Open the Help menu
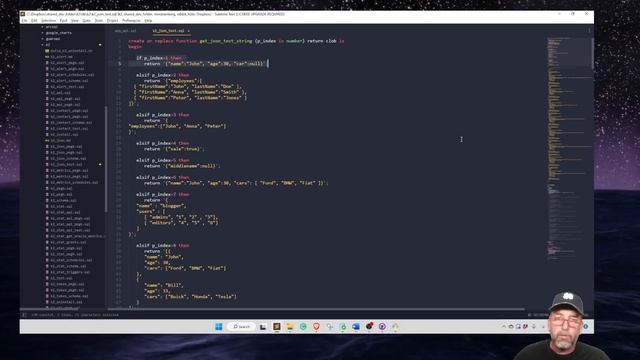This screenshot has height=360, width=640. [148, 20]
